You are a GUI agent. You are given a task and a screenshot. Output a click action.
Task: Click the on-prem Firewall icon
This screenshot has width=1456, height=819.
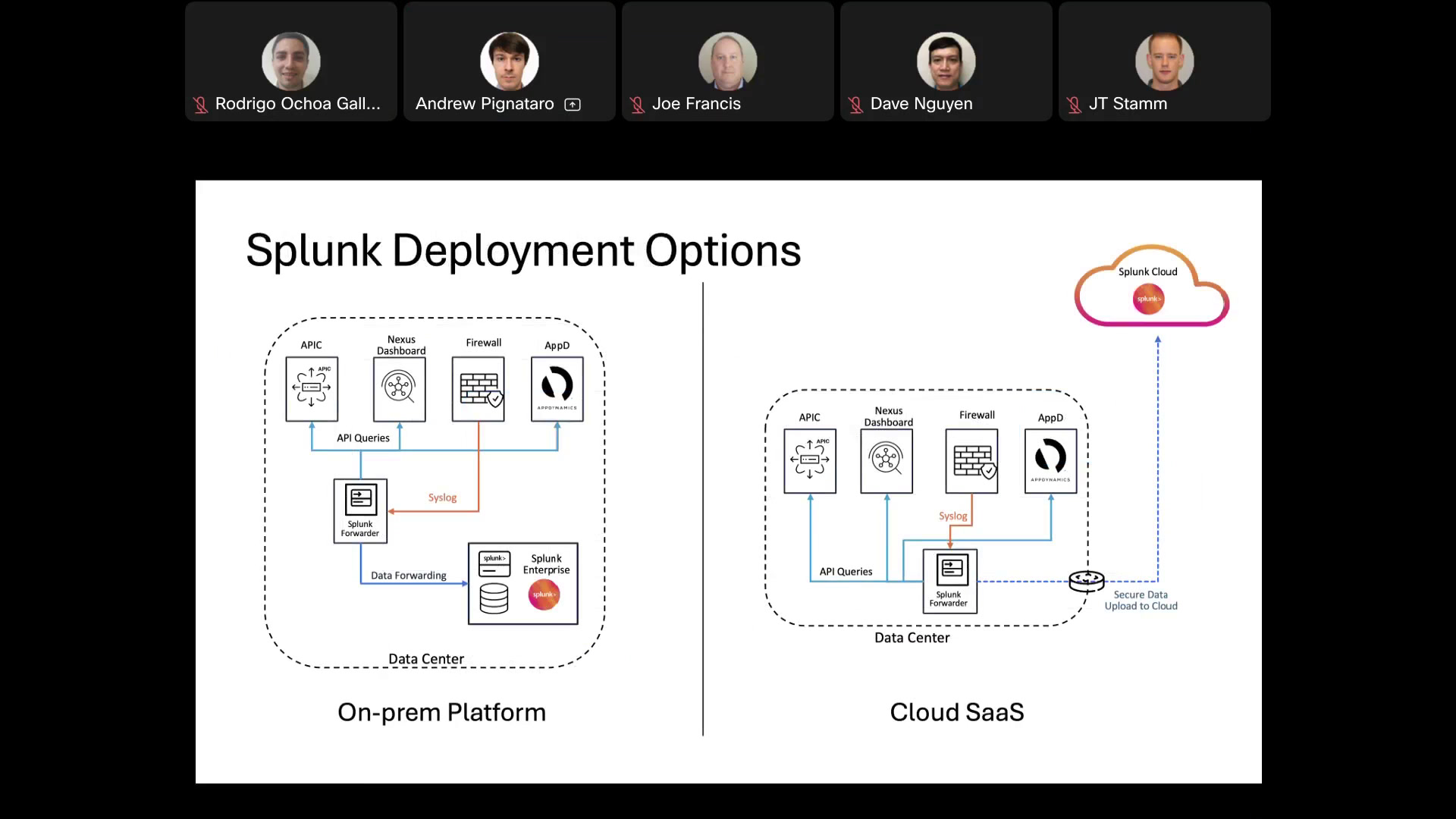coord(479,389)
